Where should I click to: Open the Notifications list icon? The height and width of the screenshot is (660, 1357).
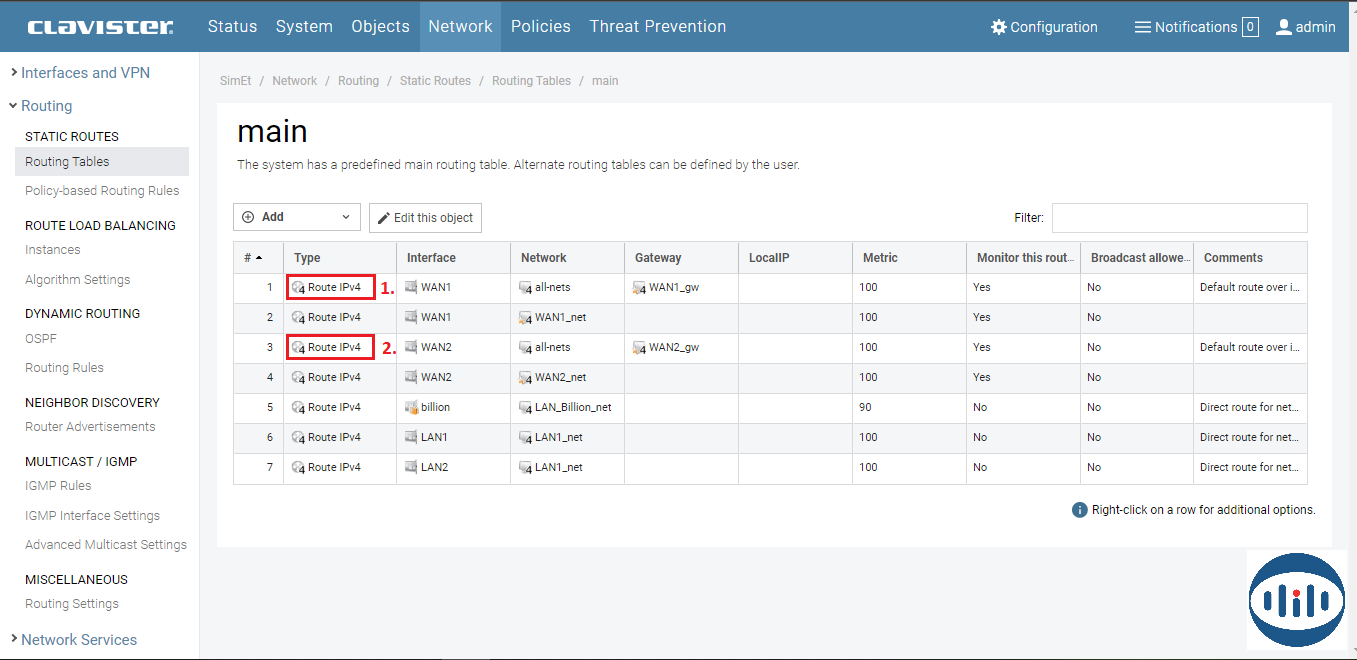[1143, 27]
